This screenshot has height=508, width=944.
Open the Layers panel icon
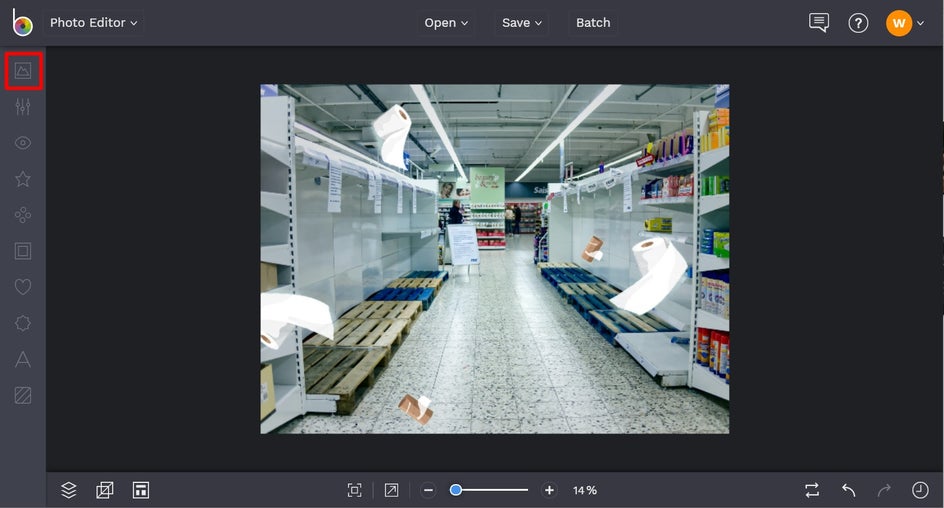tap(69, 490)
